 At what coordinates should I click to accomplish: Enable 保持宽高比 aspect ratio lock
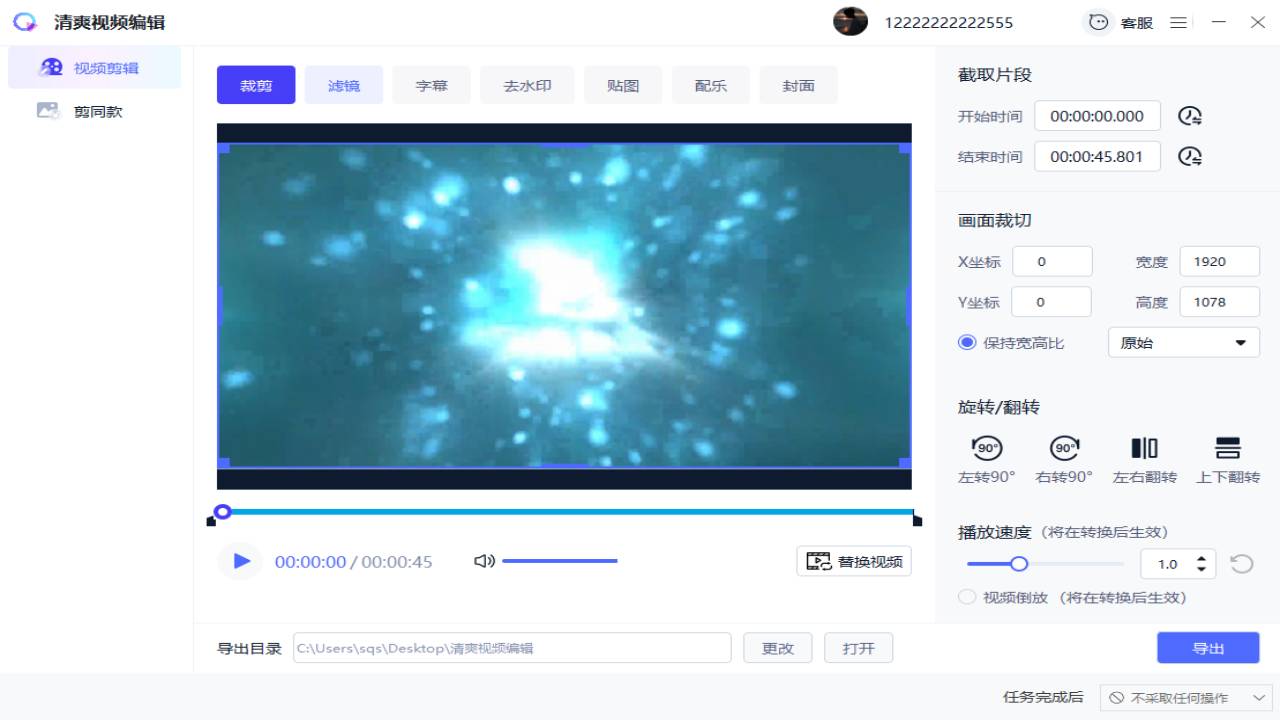pos(967,342)
